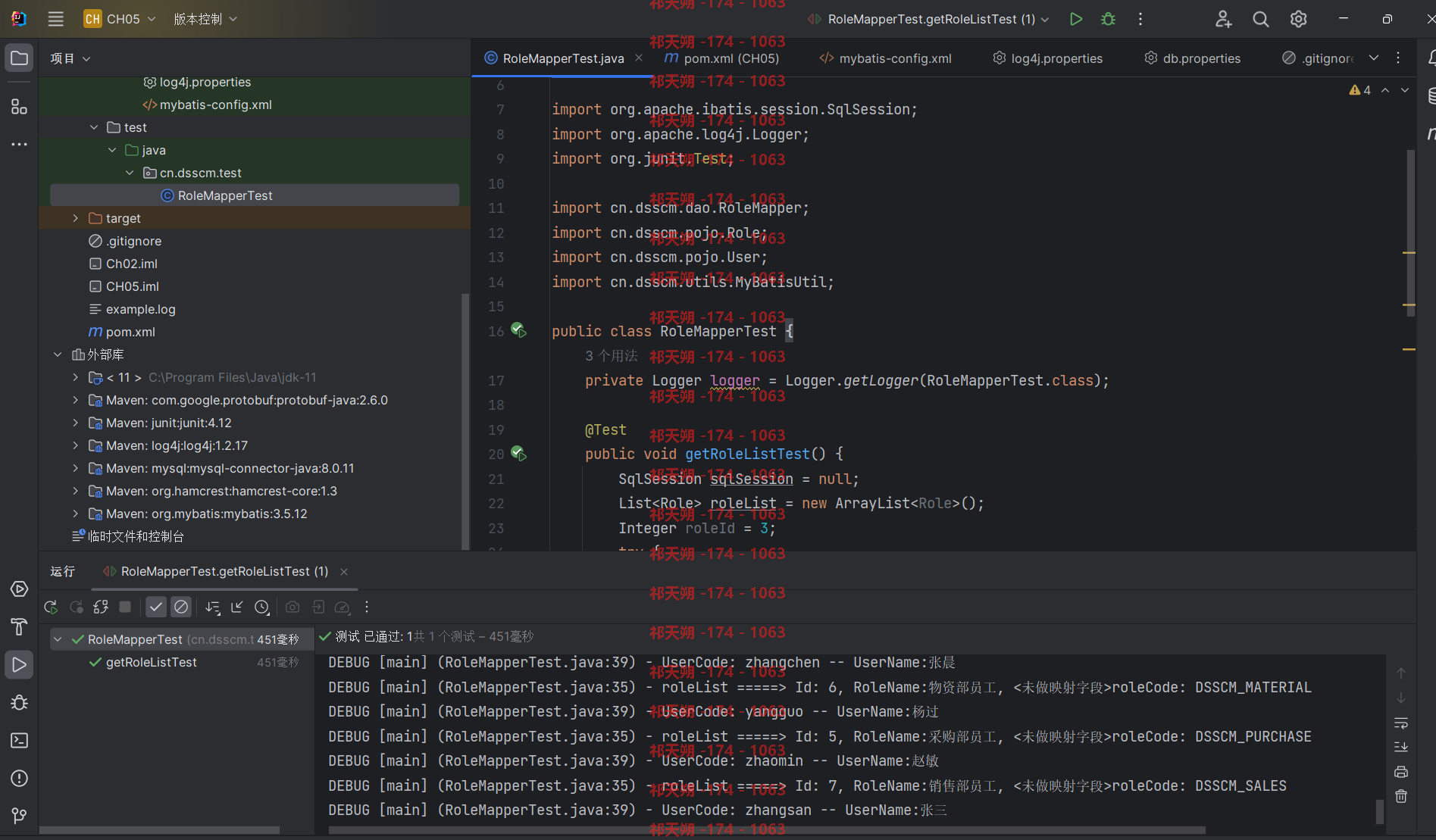Open CH05 project dropdown

pos(120,19)
